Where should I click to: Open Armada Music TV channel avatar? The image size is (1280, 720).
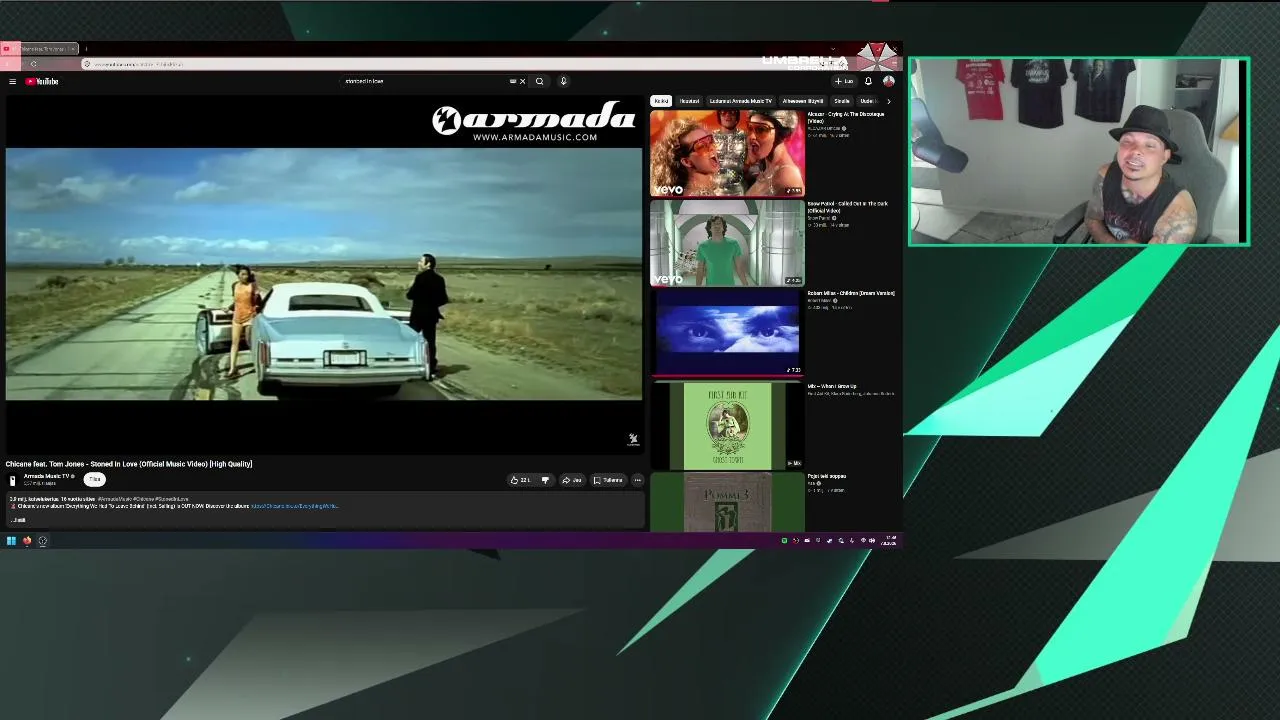coord(13,480)
